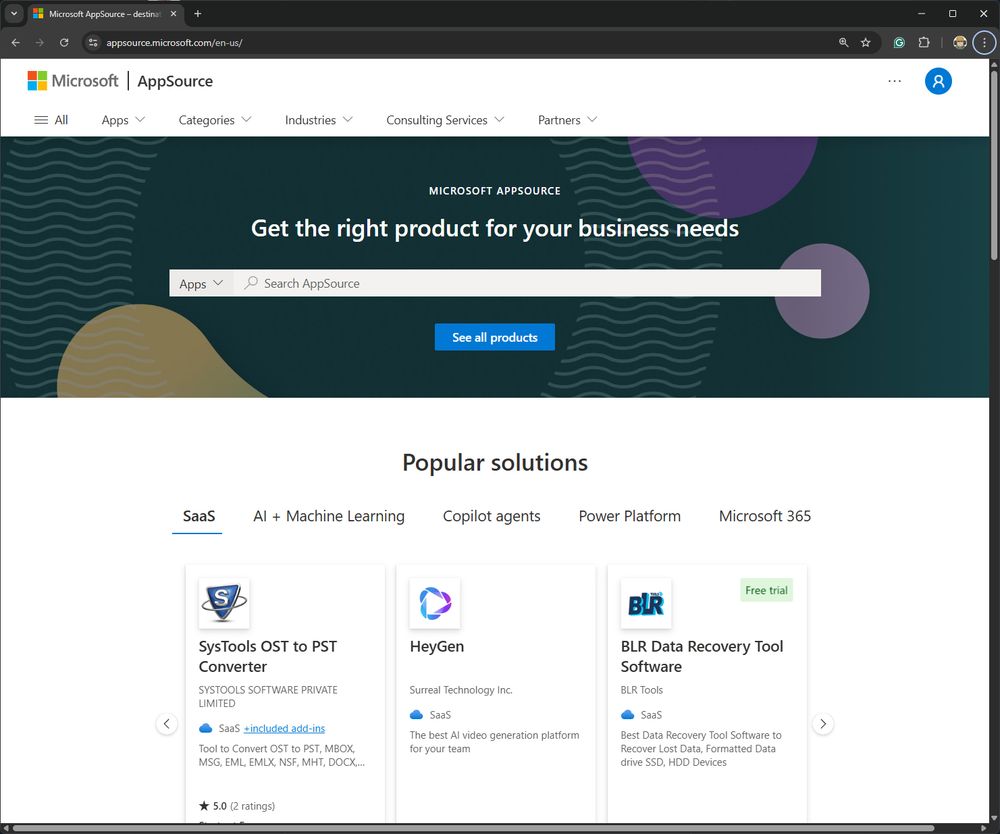Click the Free trial badge
Screen dimensions: 1000x834
[x=766, y=590]
